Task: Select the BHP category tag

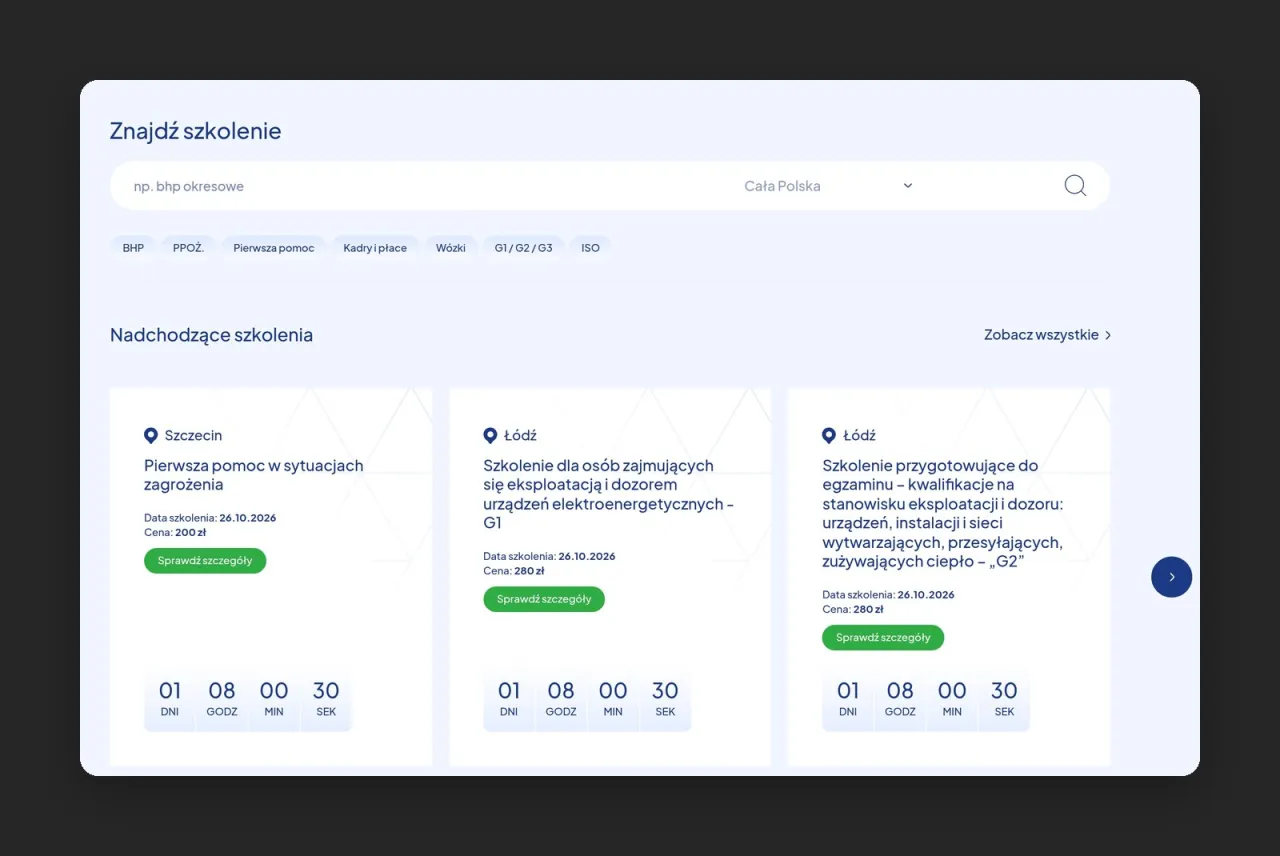Action: click(x=133, y=247)
